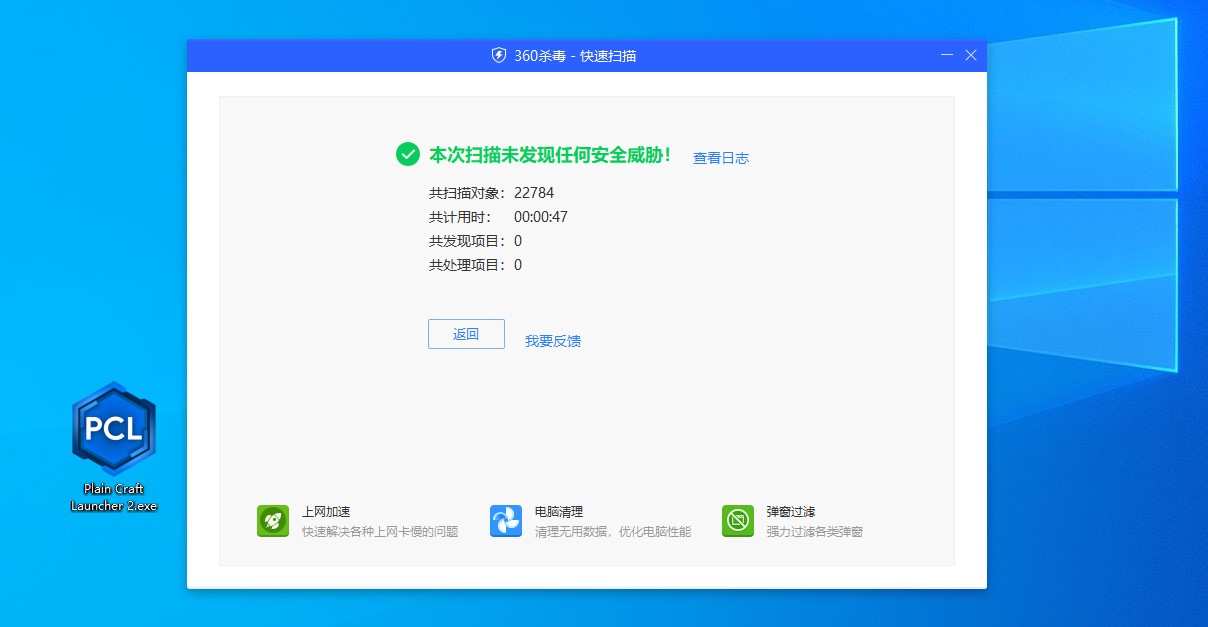Screen dimensions: 1208x627
Task: Click the 共计用时 label
Action: [461, 217]
